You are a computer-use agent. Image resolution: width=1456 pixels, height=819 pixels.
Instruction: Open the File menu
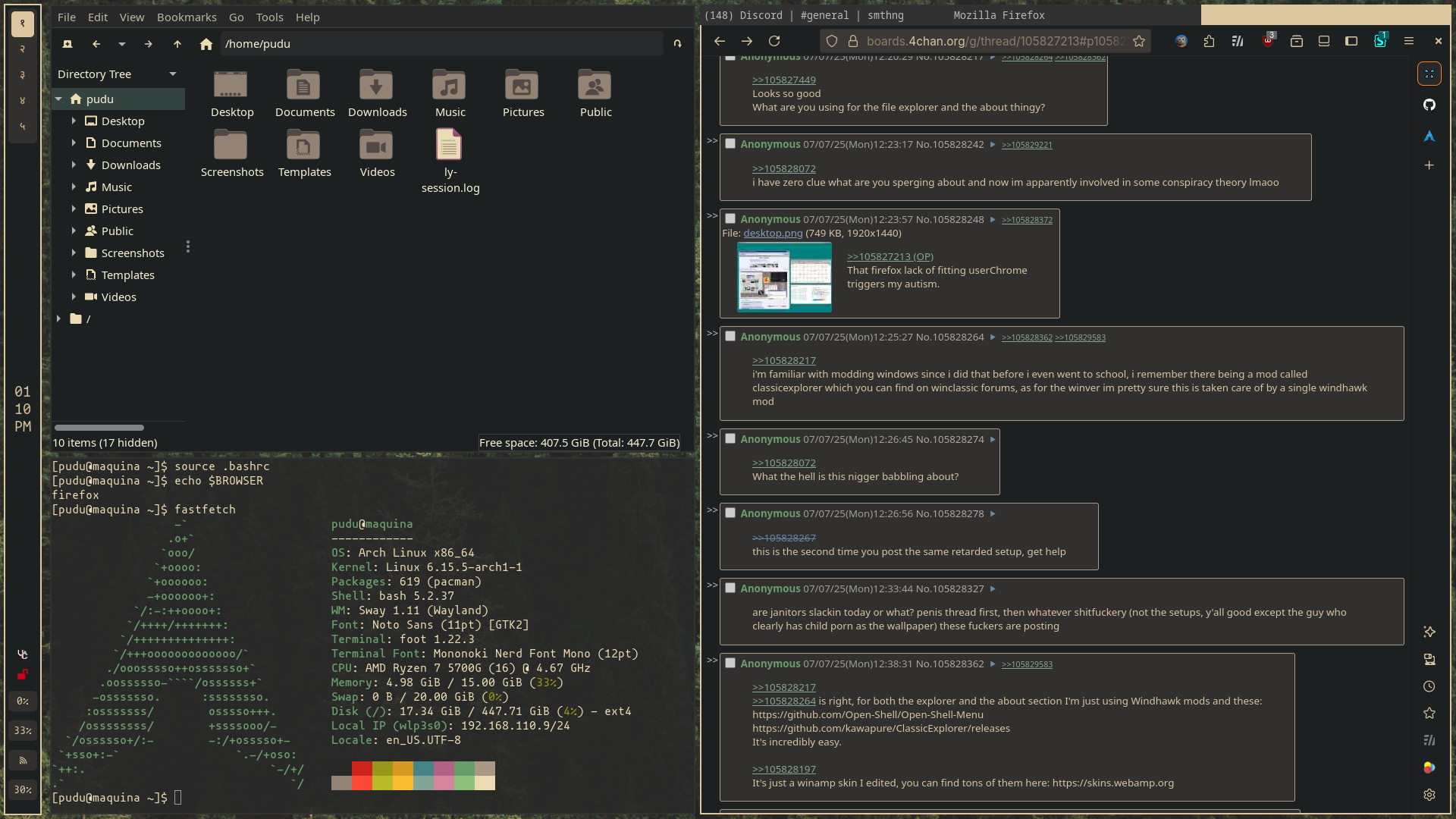67,17
